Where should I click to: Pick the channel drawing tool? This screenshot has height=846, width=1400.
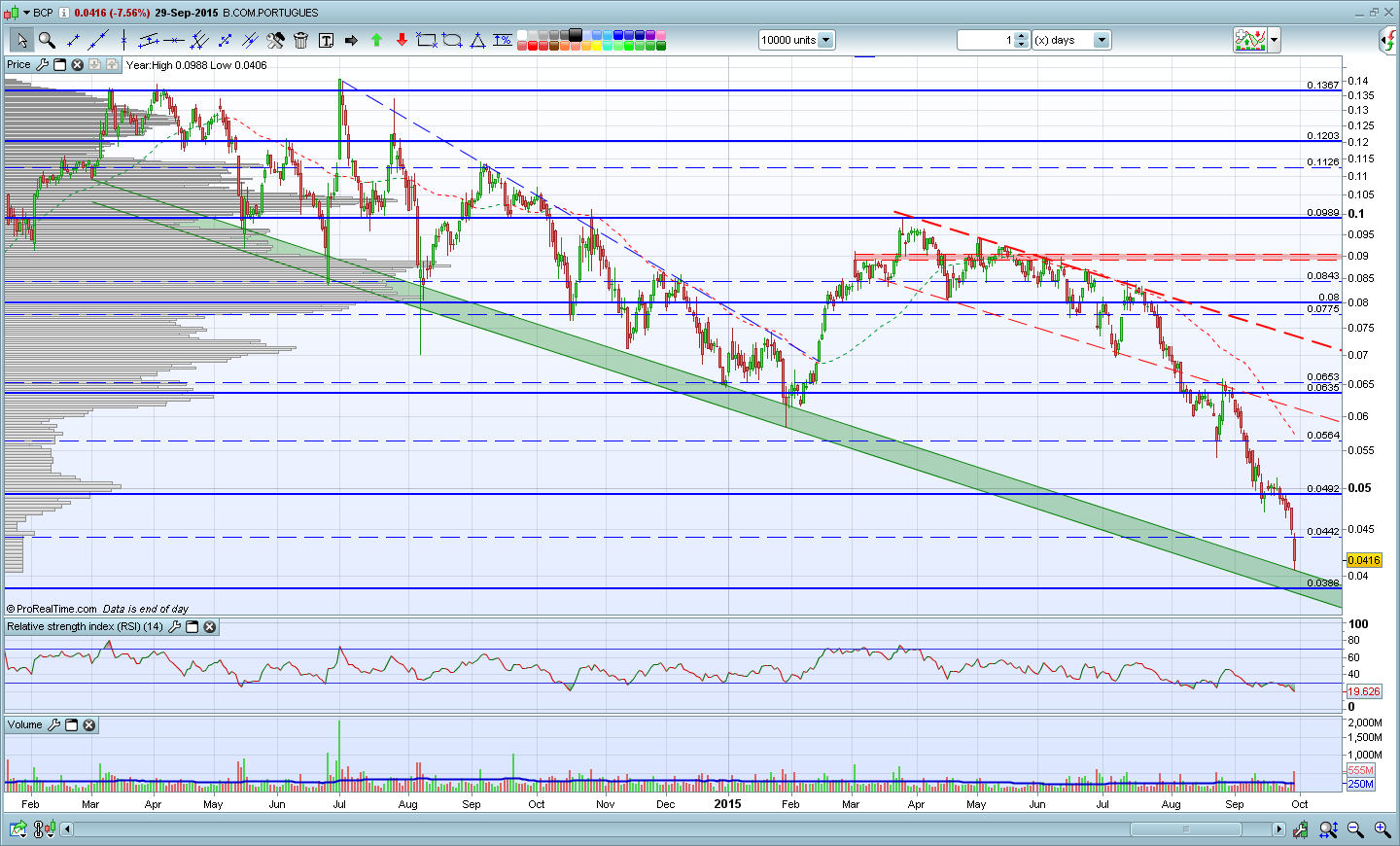pos(149,40)
